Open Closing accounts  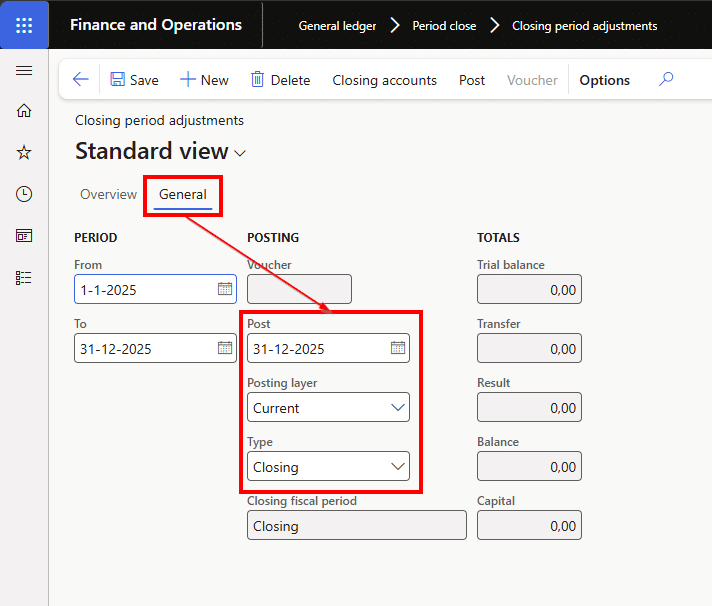click(x=384, y=80)
